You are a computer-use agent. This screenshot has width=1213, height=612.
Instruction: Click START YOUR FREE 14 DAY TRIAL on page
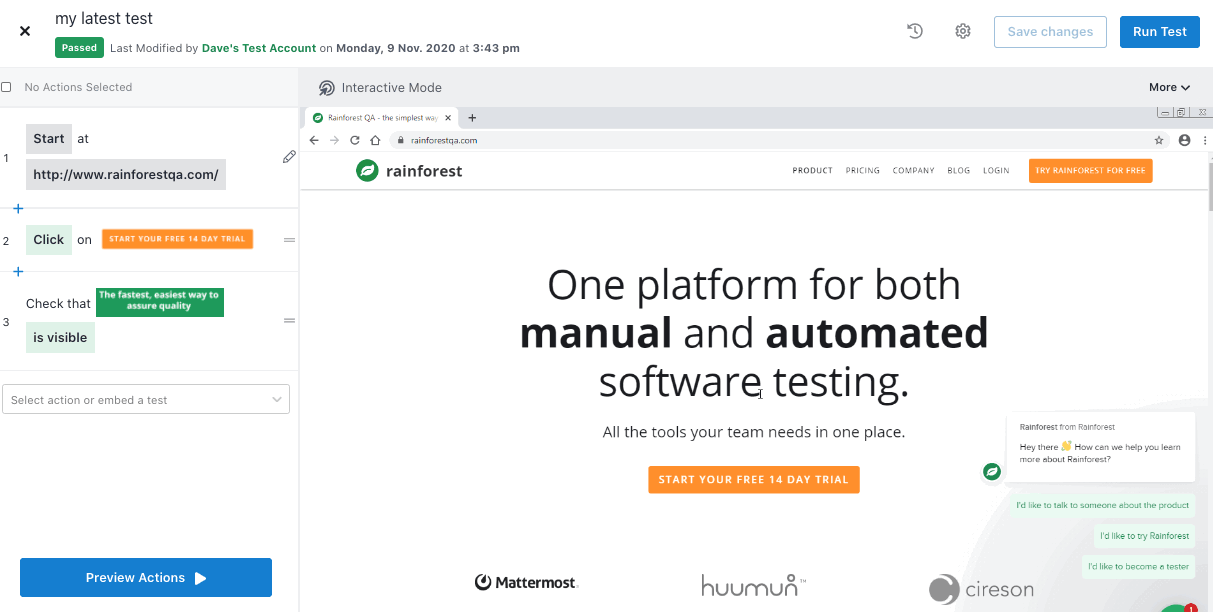tap(753, 479)
